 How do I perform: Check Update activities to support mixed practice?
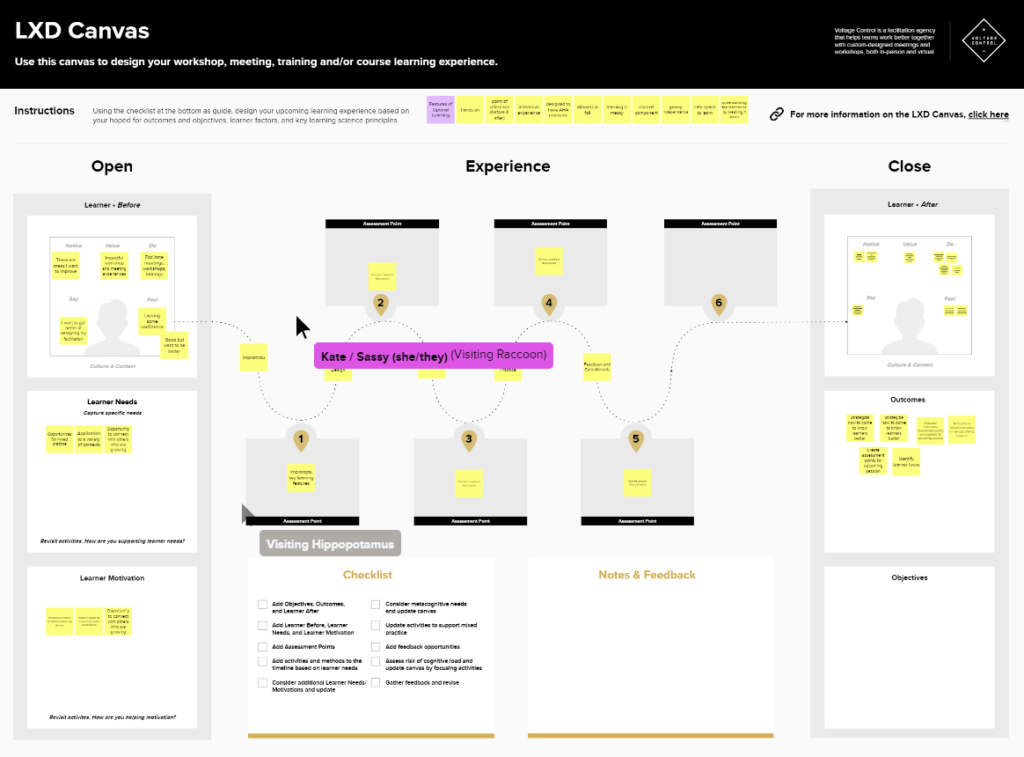tap(376, 625)
